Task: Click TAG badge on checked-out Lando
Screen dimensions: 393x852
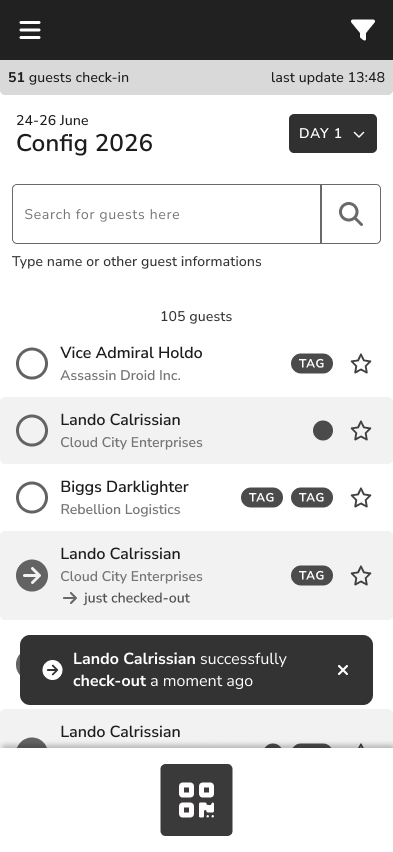Action: (x=312, y=575)
